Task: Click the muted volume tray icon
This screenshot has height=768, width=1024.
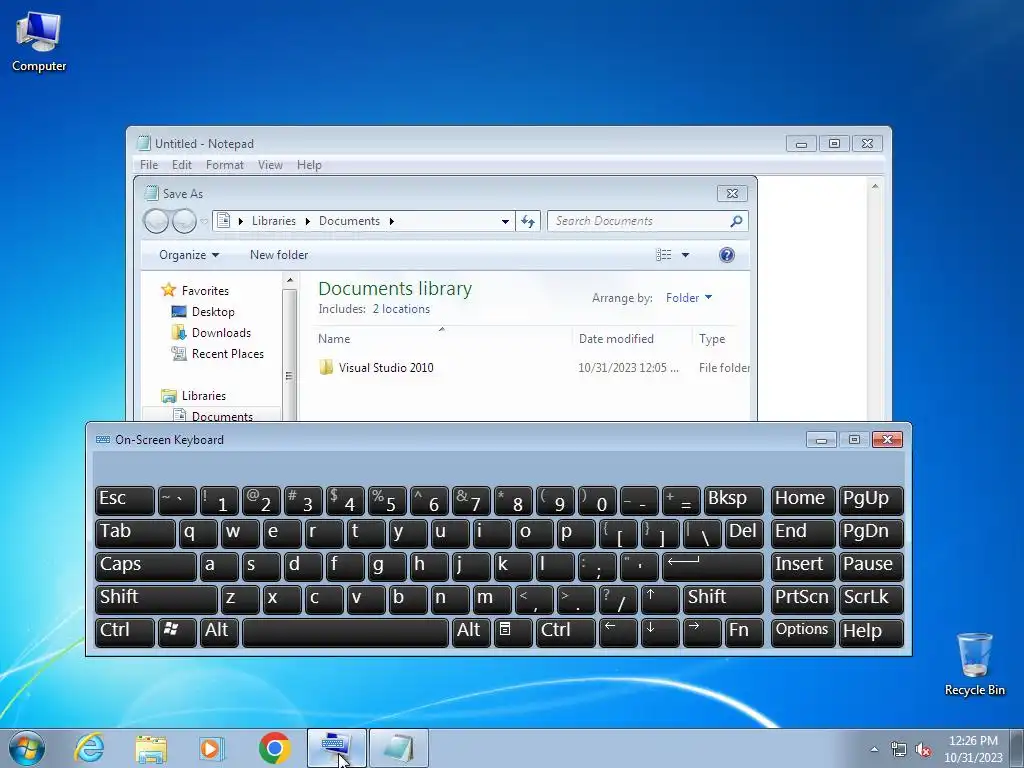Action: tap(923, 749)
